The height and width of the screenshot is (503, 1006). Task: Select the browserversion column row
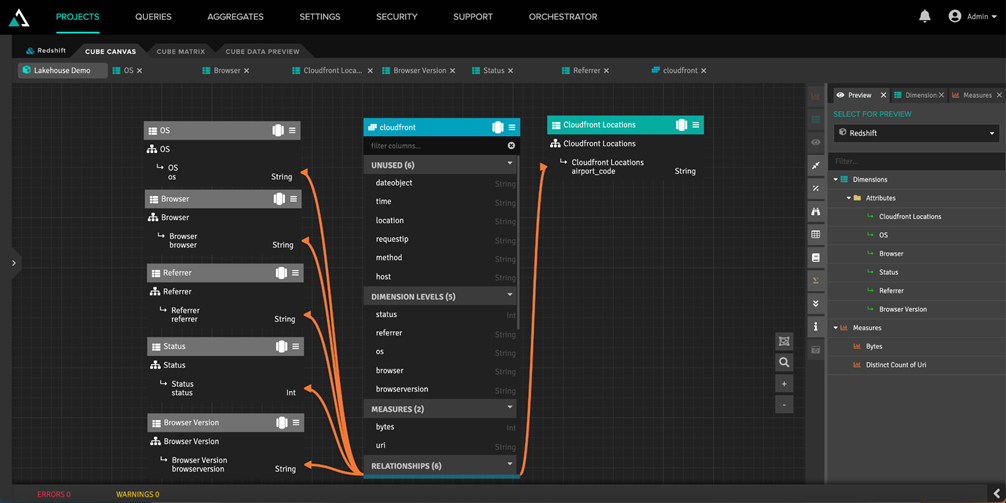click(x=441, y=389)
